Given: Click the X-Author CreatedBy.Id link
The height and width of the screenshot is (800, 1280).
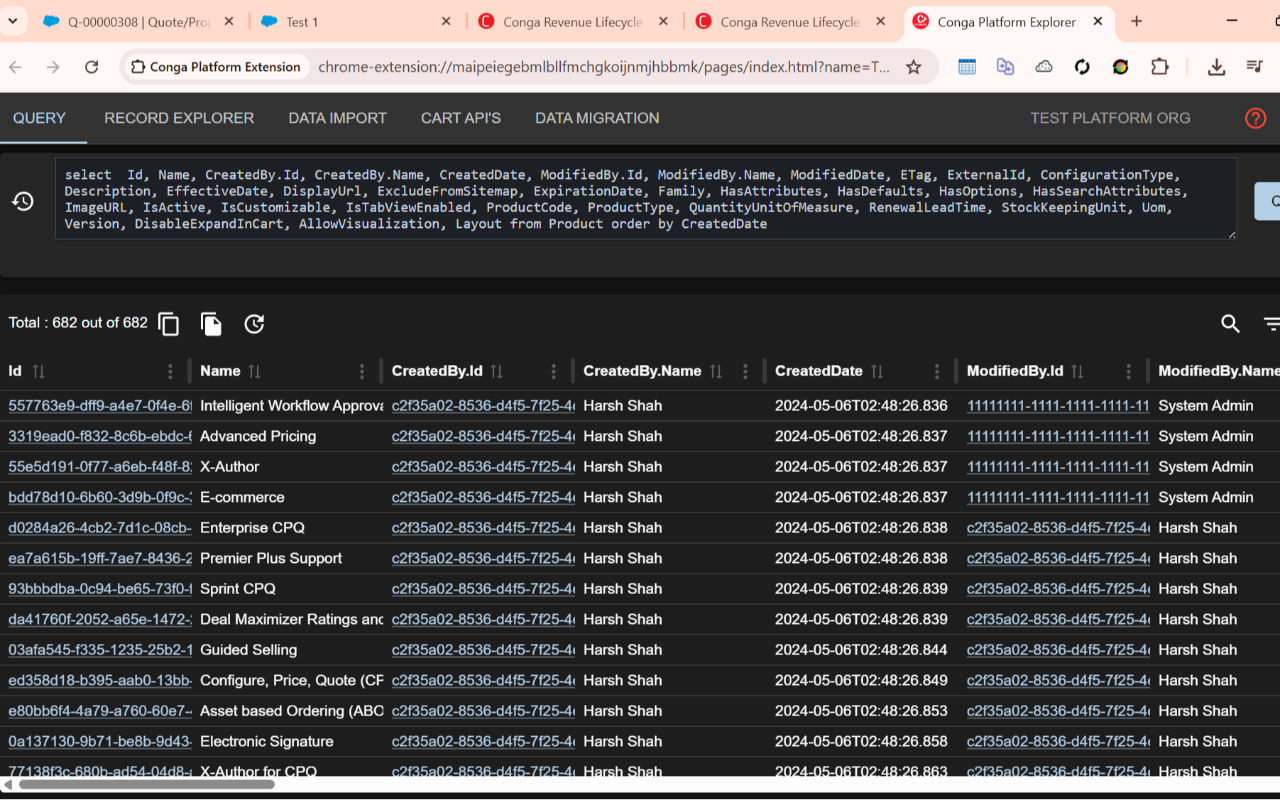Looking at the screenshot, I should (x=482, y=466).
